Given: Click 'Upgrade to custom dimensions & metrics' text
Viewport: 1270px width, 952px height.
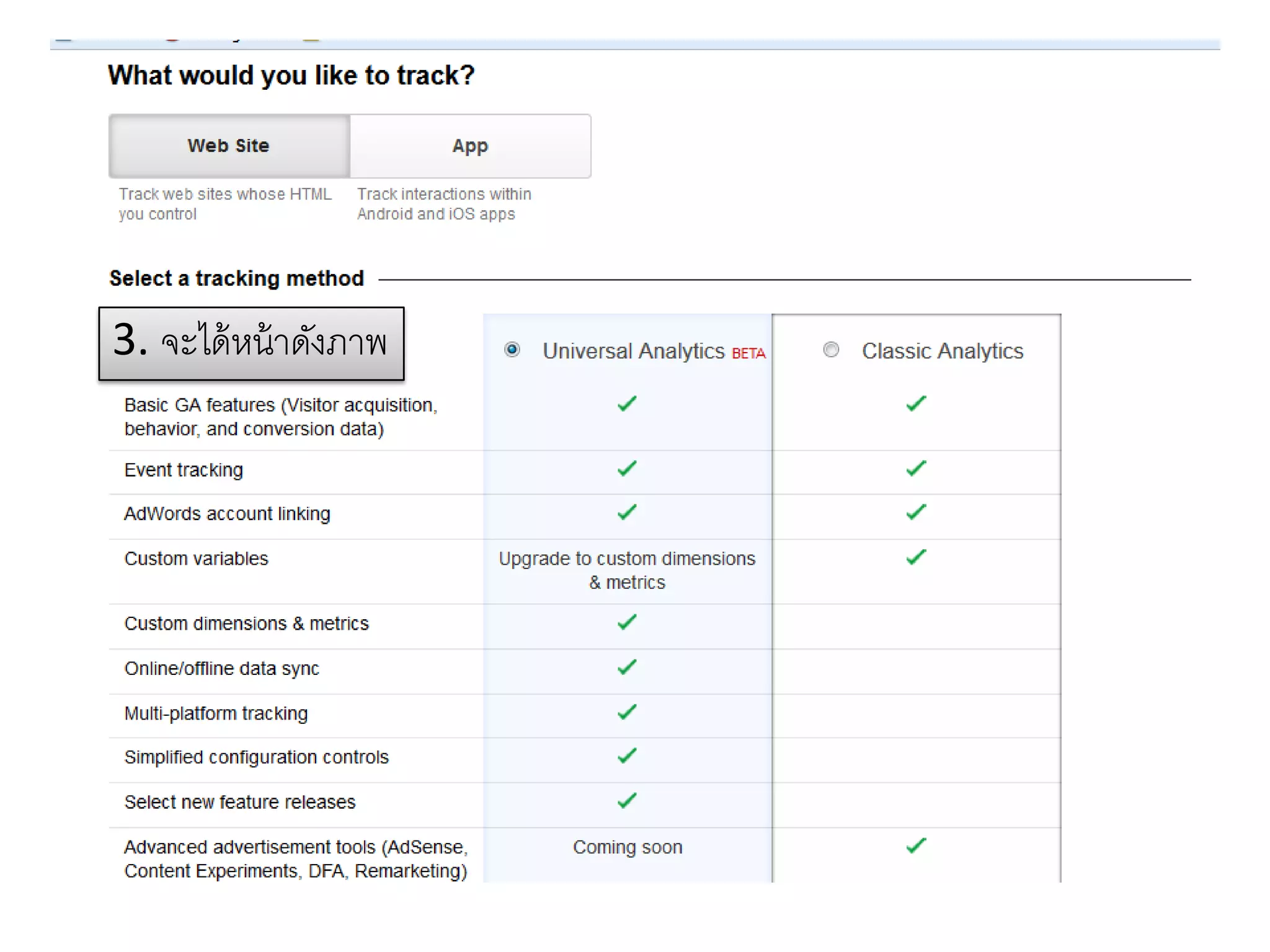Looking at the screenshot, I should (627, 570).
